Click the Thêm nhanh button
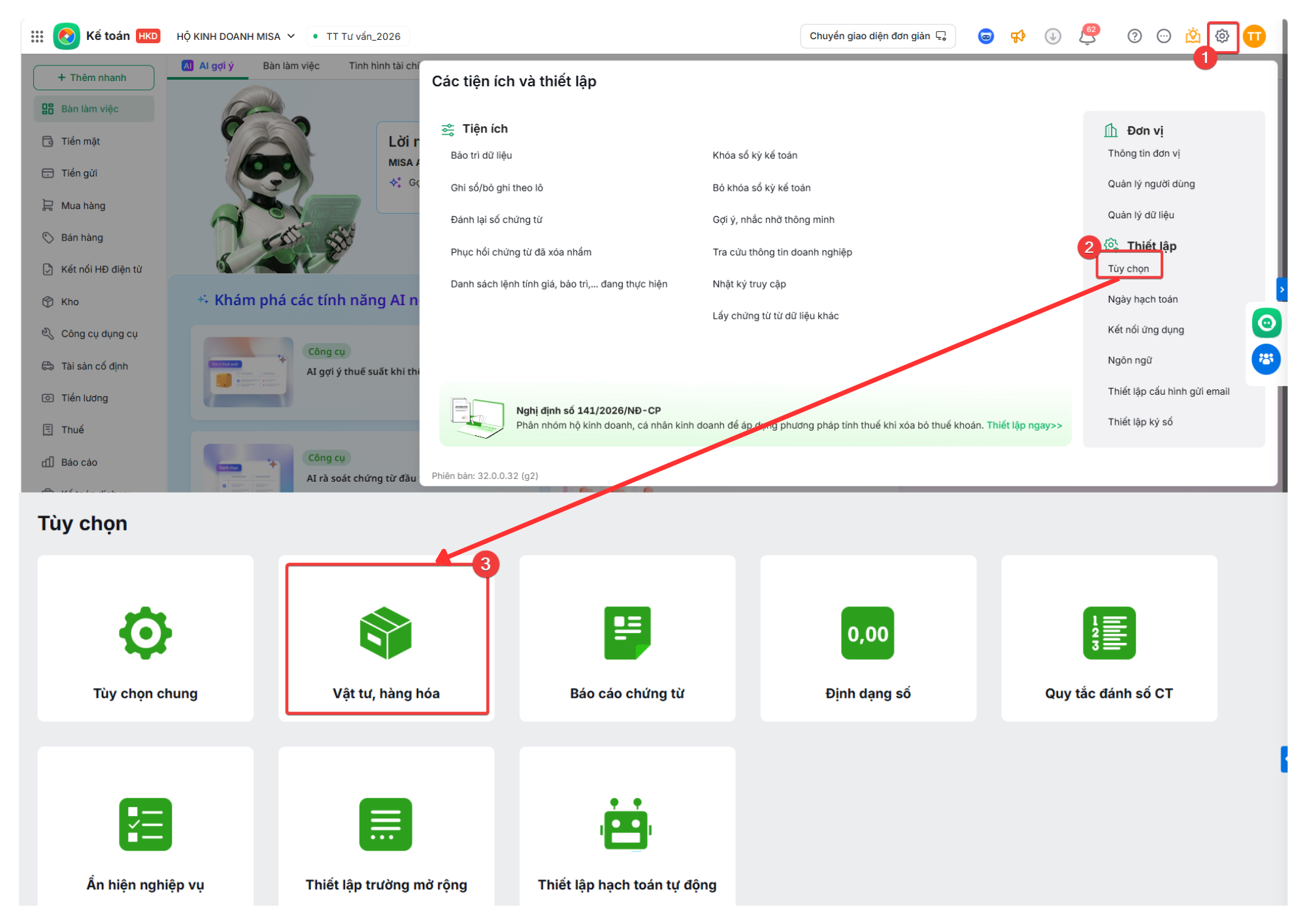The width and height of the screenshot is (1307, 924). pos(93,77)
